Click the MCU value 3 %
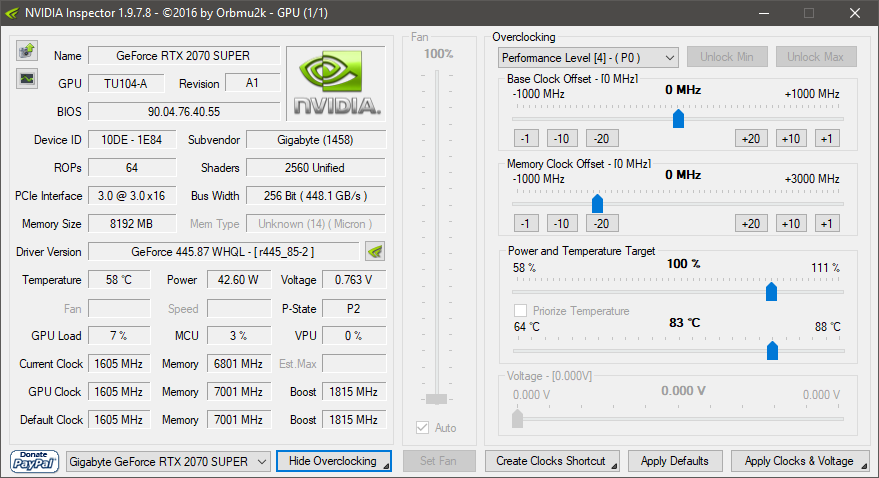879x478 pixels. click(x=239, y=336)
